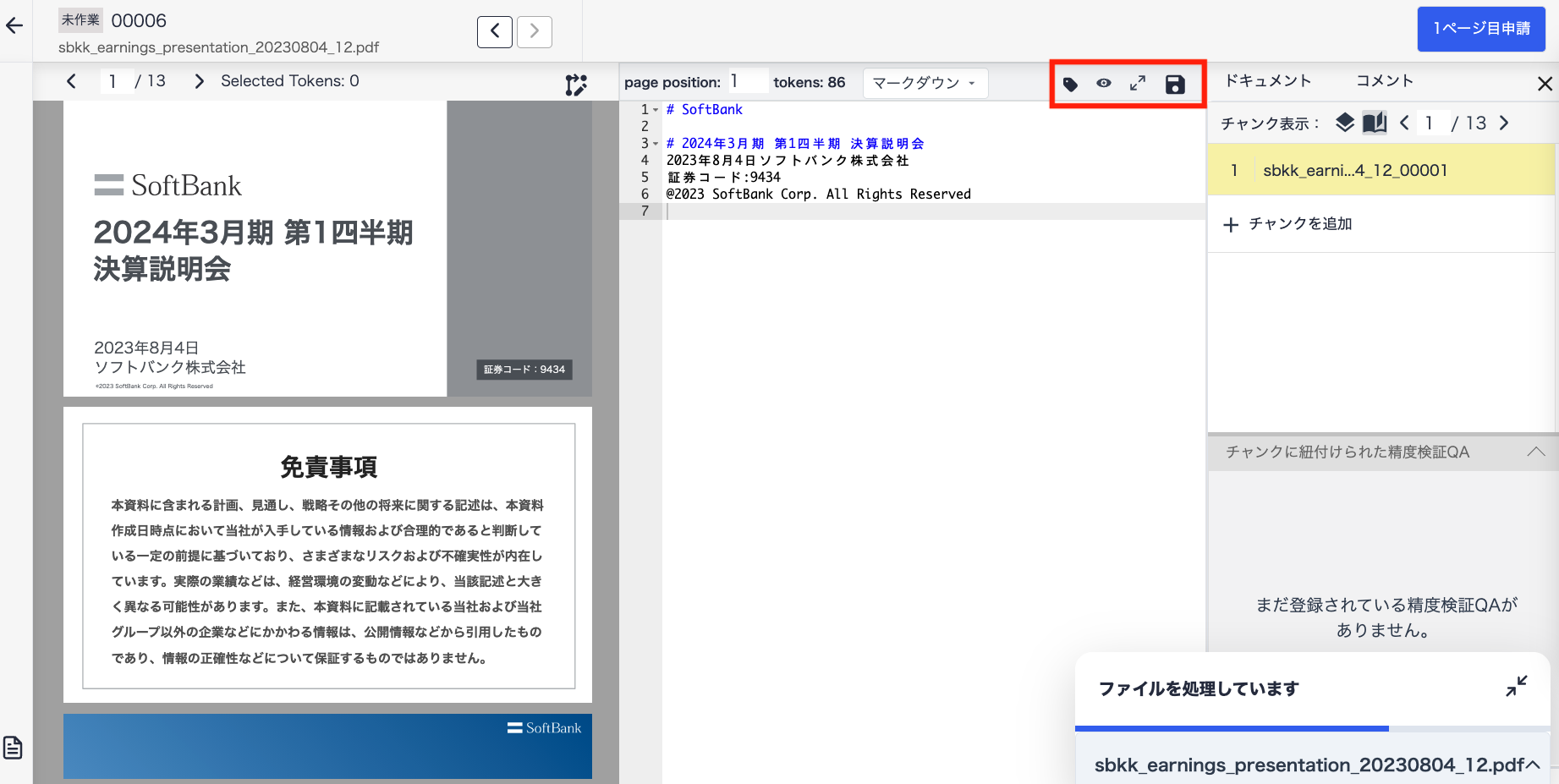Switch to the コメント tab

tap(1385, 80)
